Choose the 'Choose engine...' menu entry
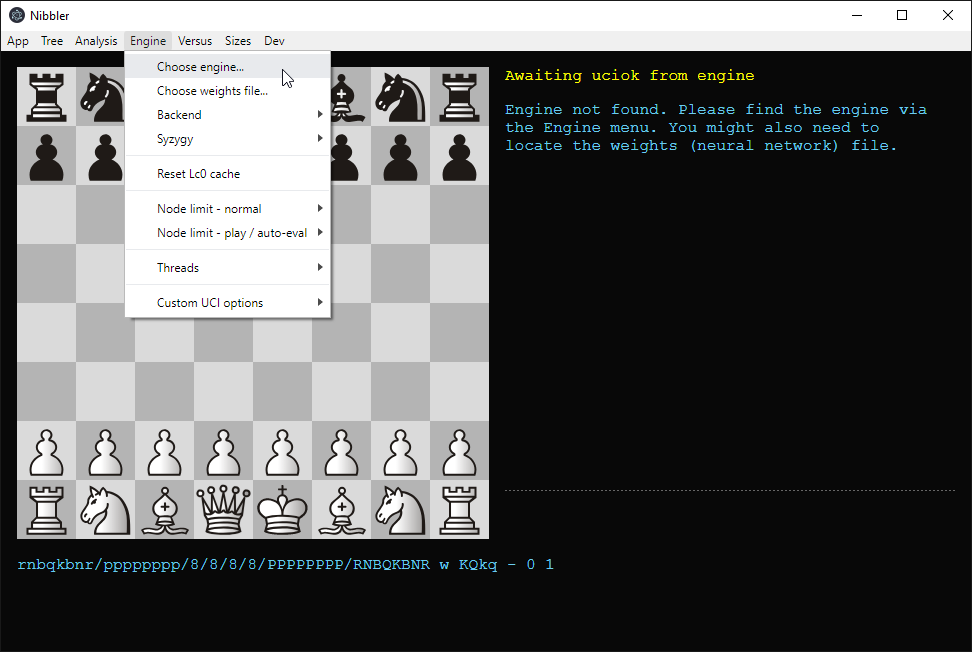The image size is (972, 652). [x=200, y=67]
